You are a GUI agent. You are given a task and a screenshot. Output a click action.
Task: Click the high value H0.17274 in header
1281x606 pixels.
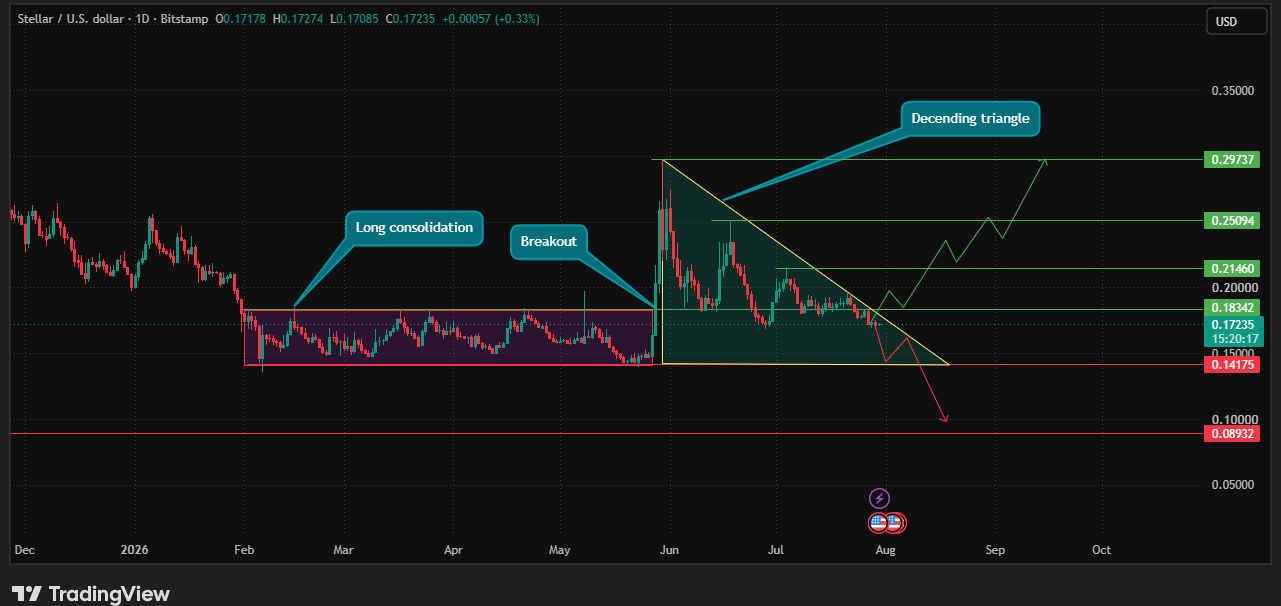point(297,20)
